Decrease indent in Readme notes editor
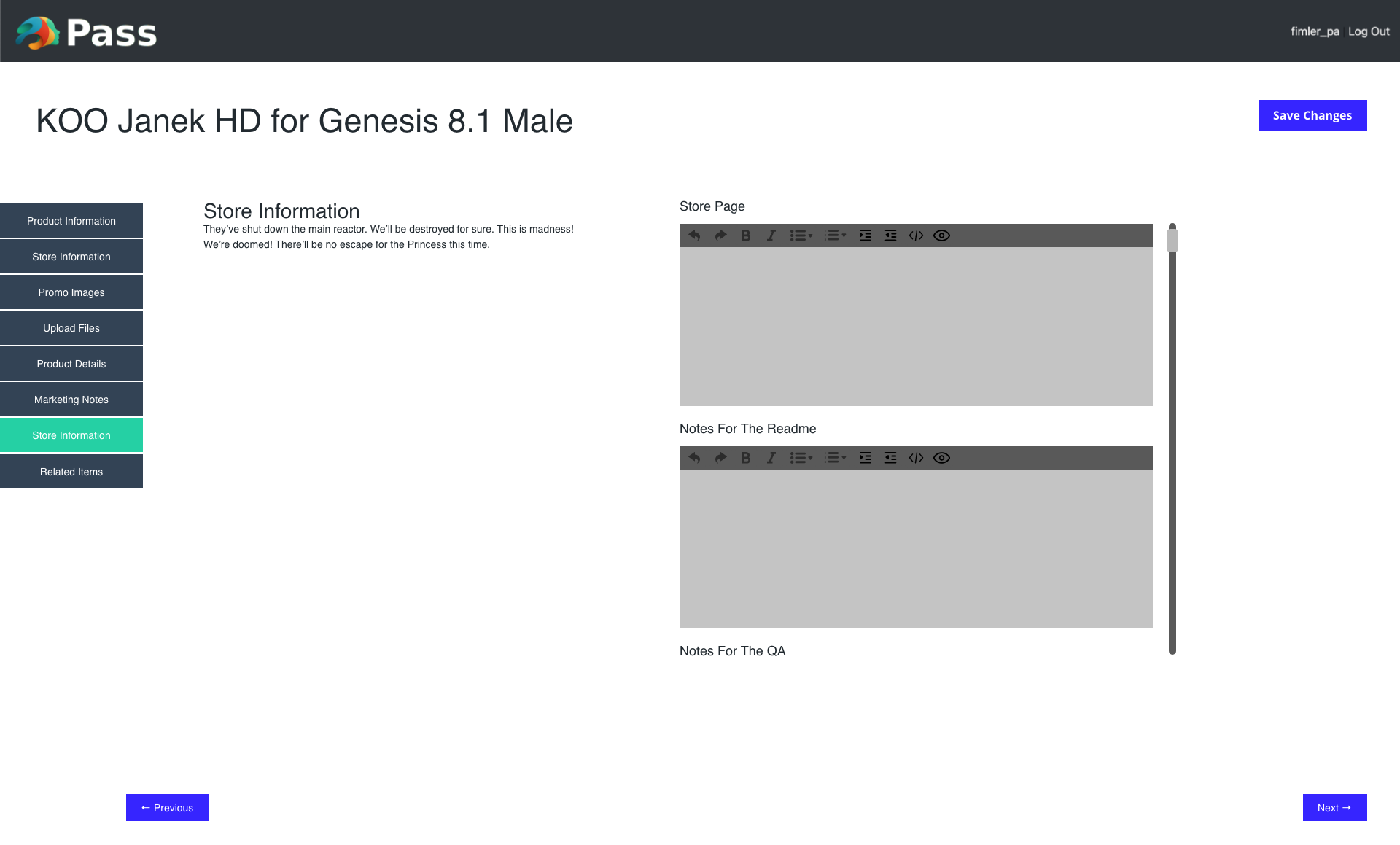Viewport: 1400px width, 845px height. pos(891,458)
